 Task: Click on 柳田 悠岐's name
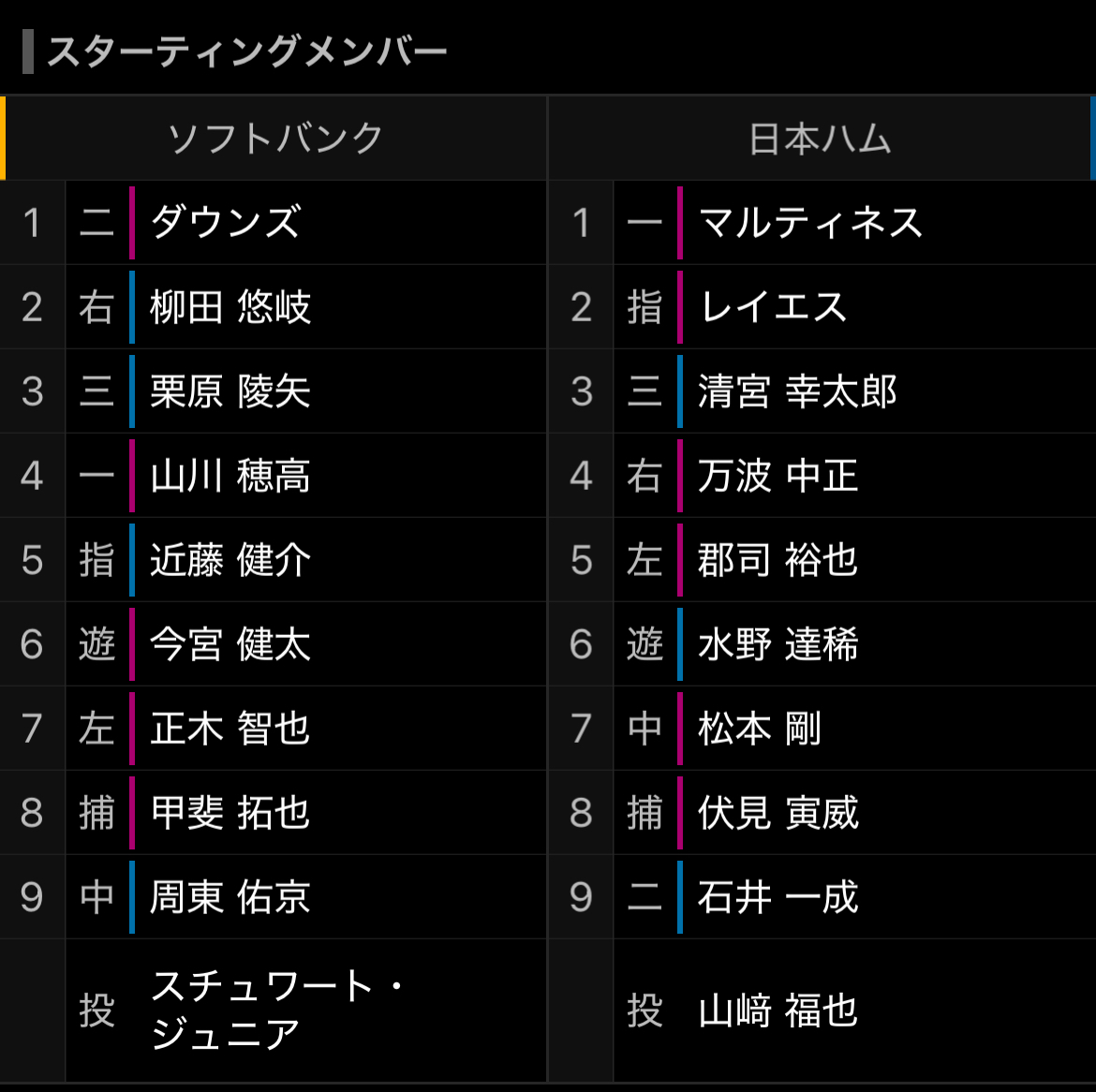coord(230,307)
